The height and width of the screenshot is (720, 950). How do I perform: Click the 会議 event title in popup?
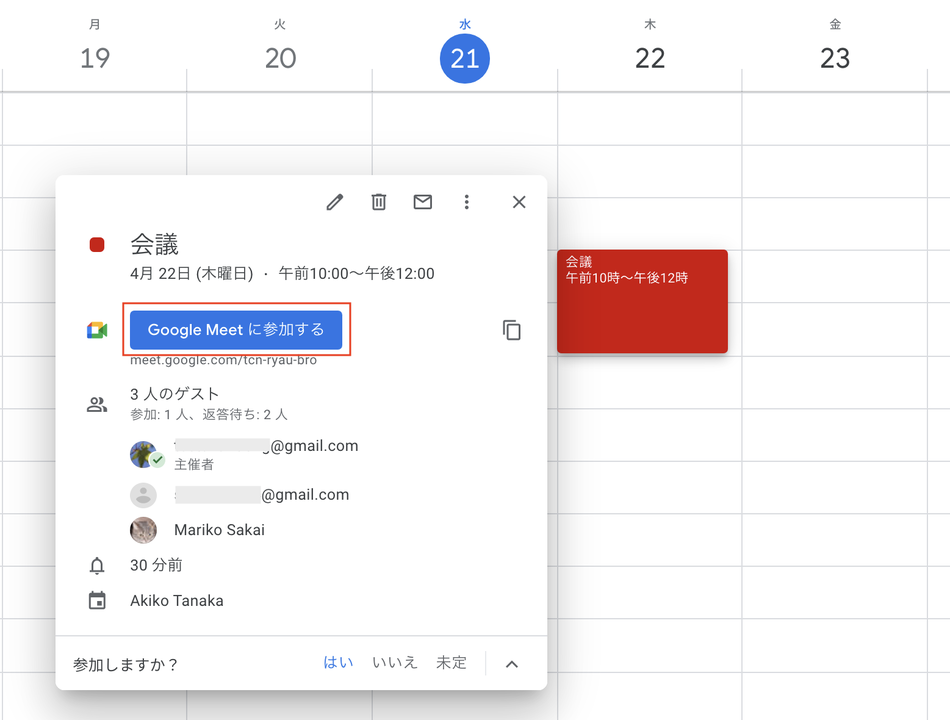tap(154, 245)
